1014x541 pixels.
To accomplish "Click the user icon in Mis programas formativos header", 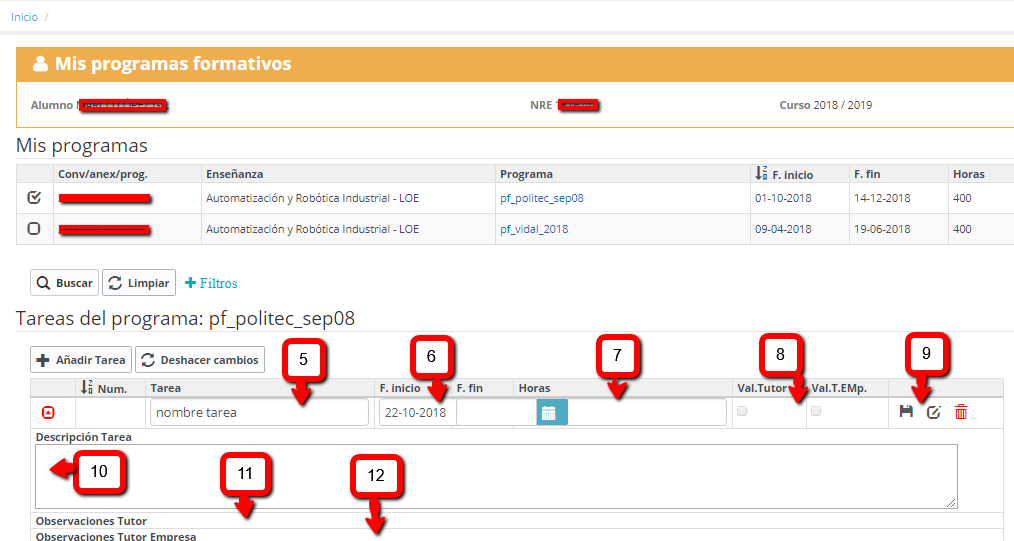I will (40, 64).
